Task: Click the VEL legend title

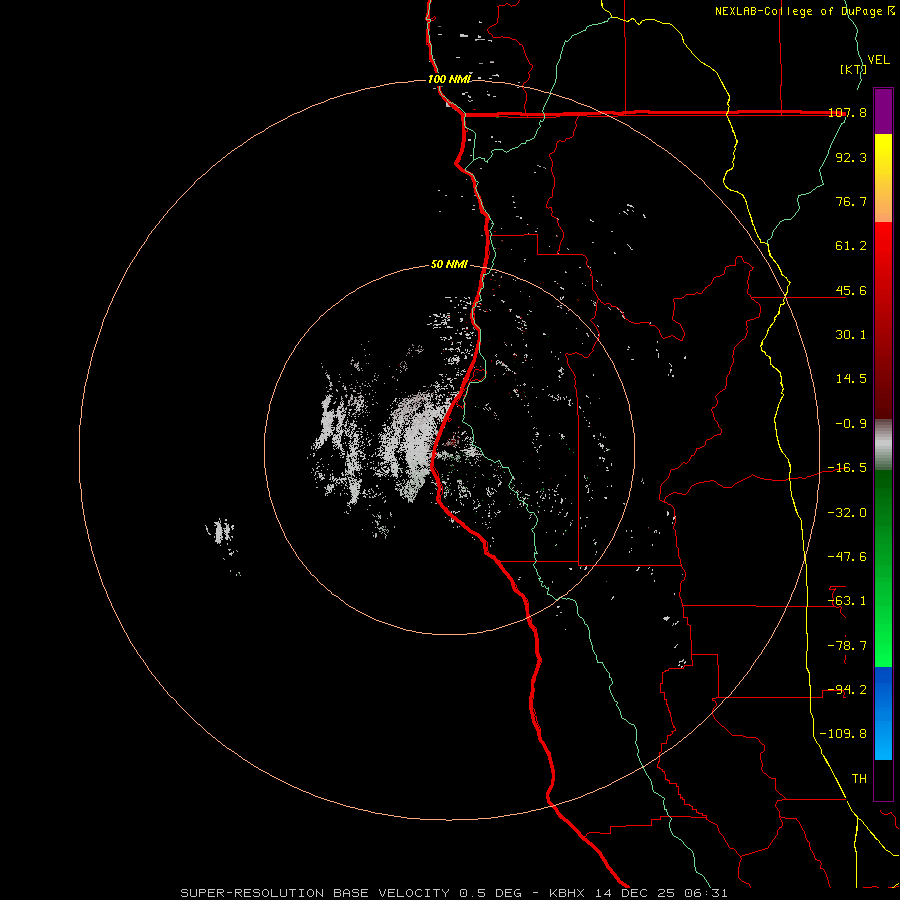Action: 878,60
